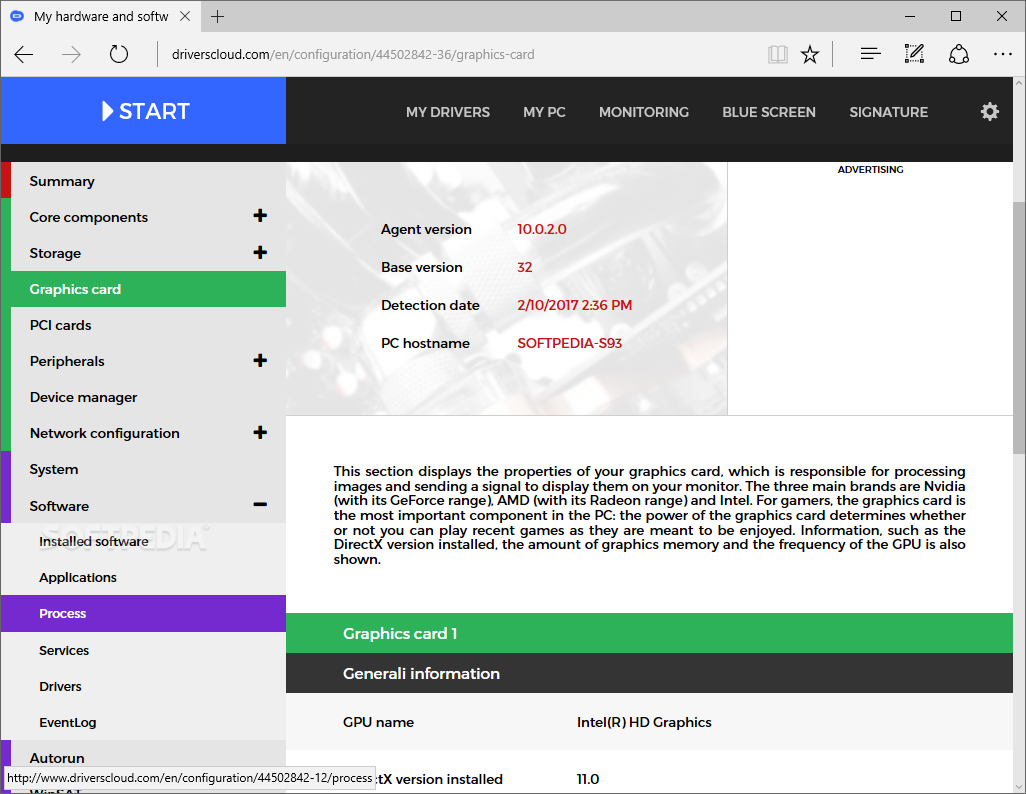Reload the page with the refresh icon
Screen dimensions: 1026x794
(118, 54)
